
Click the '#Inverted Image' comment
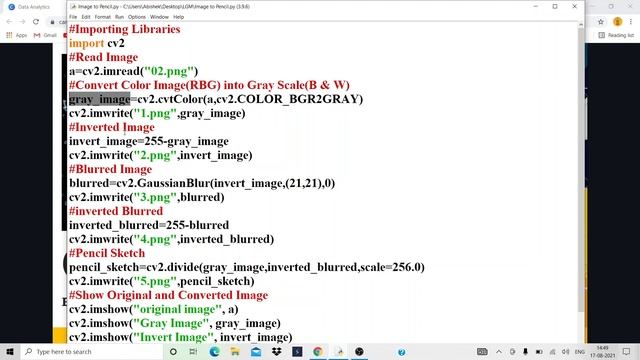point(112,127)
